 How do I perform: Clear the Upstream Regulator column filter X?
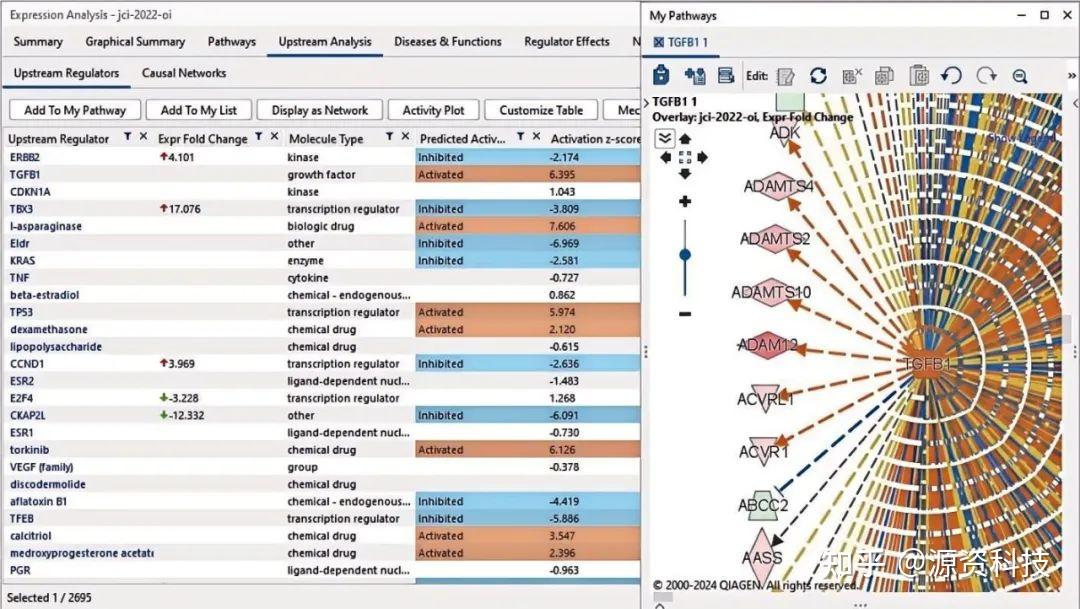(143, 136)
